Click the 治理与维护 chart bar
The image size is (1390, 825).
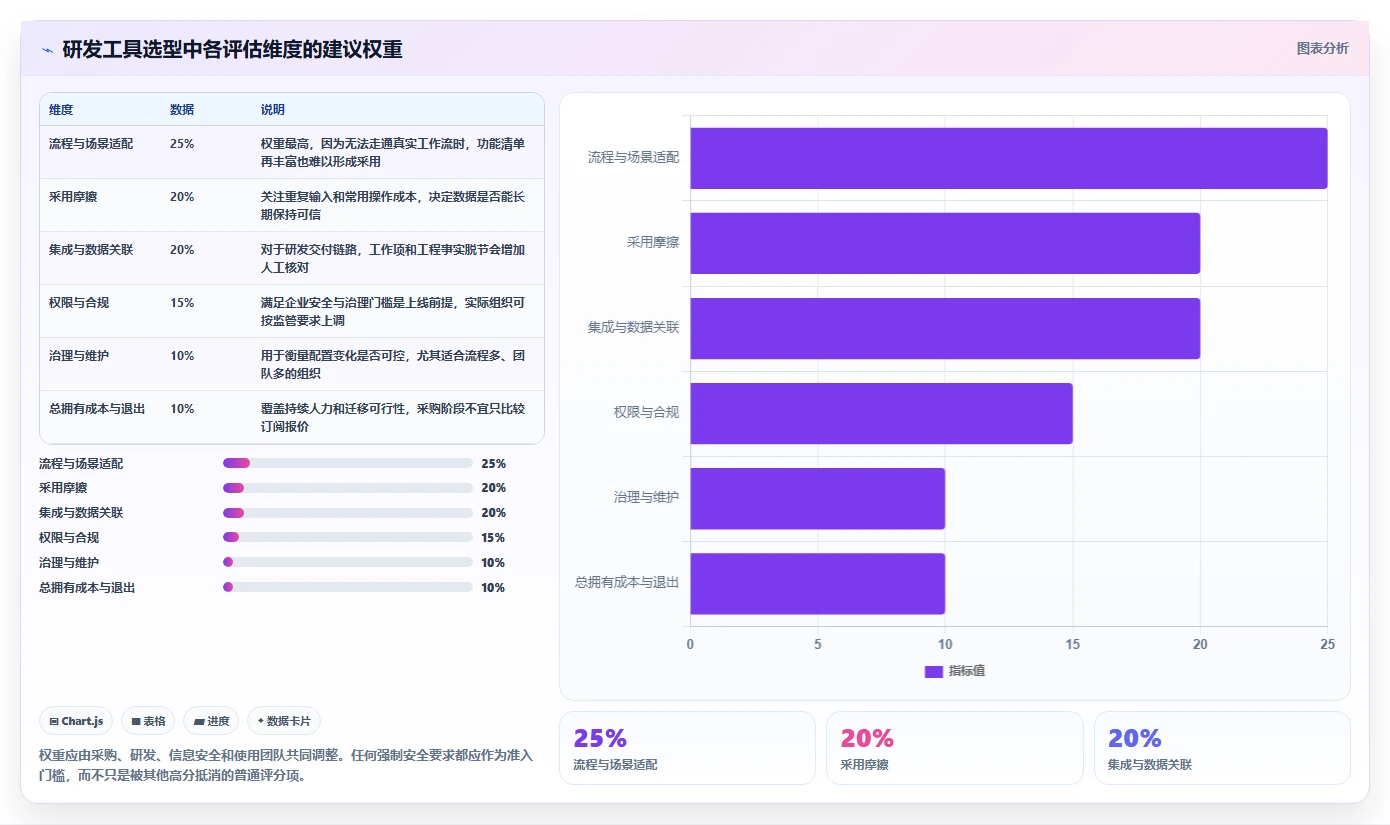point(817,498)
